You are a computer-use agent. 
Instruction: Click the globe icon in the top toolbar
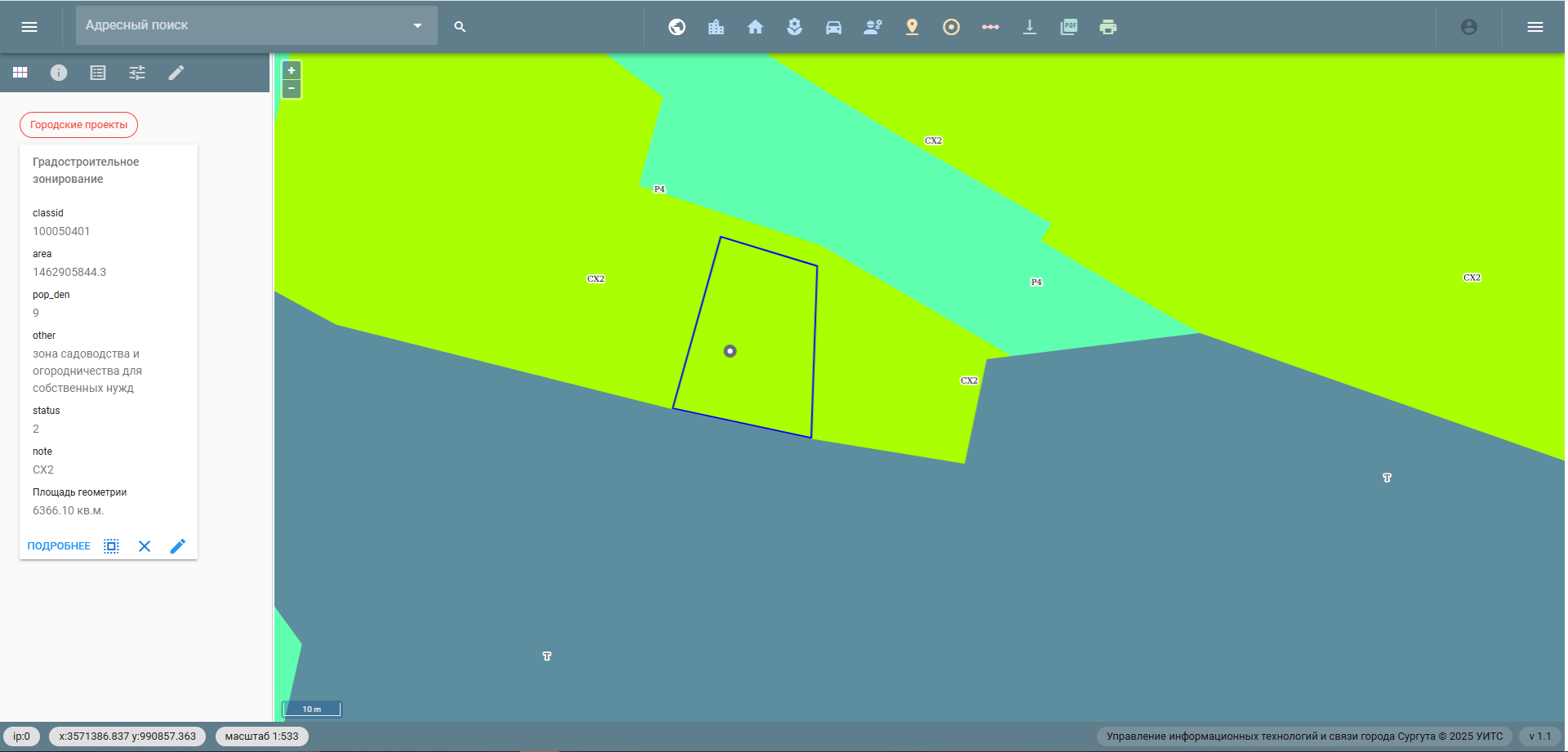677,27
